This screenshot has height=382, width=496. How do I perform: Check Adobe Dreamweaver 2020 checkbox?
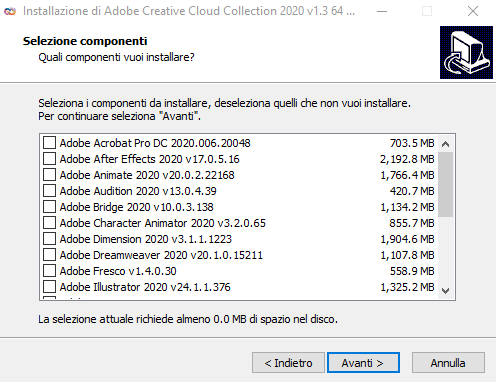49,255
